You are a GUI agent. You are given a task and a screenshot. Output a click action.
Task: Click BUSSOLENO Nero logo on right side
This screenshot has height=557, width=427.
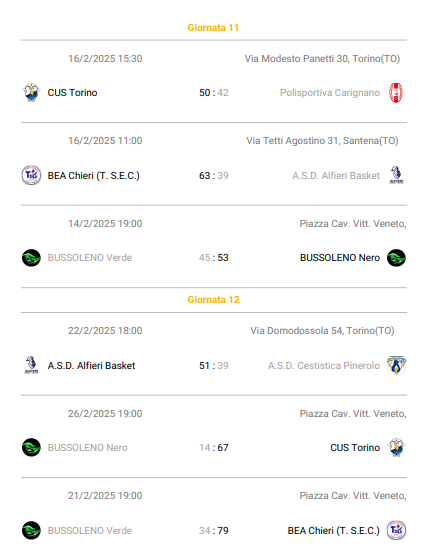pos(396,258)
